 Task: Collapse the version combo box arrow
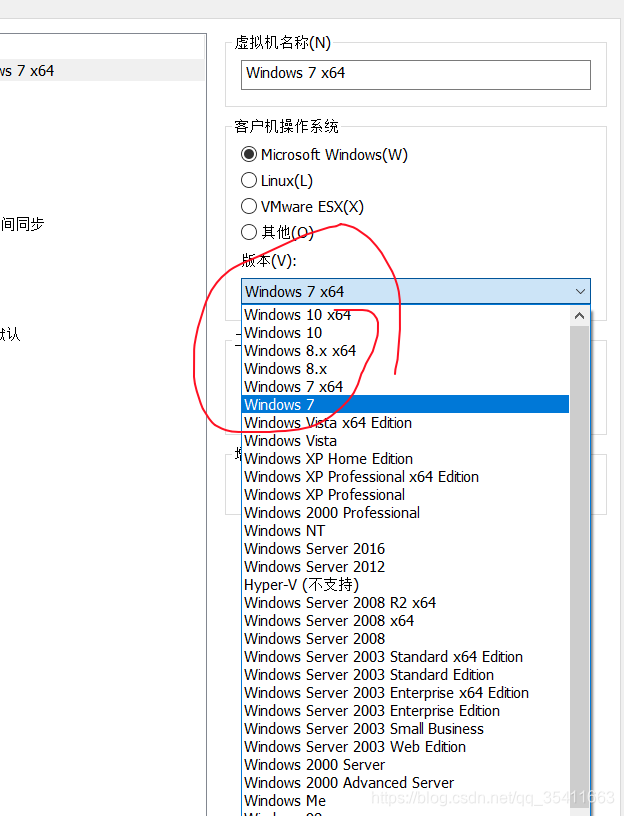580,291
